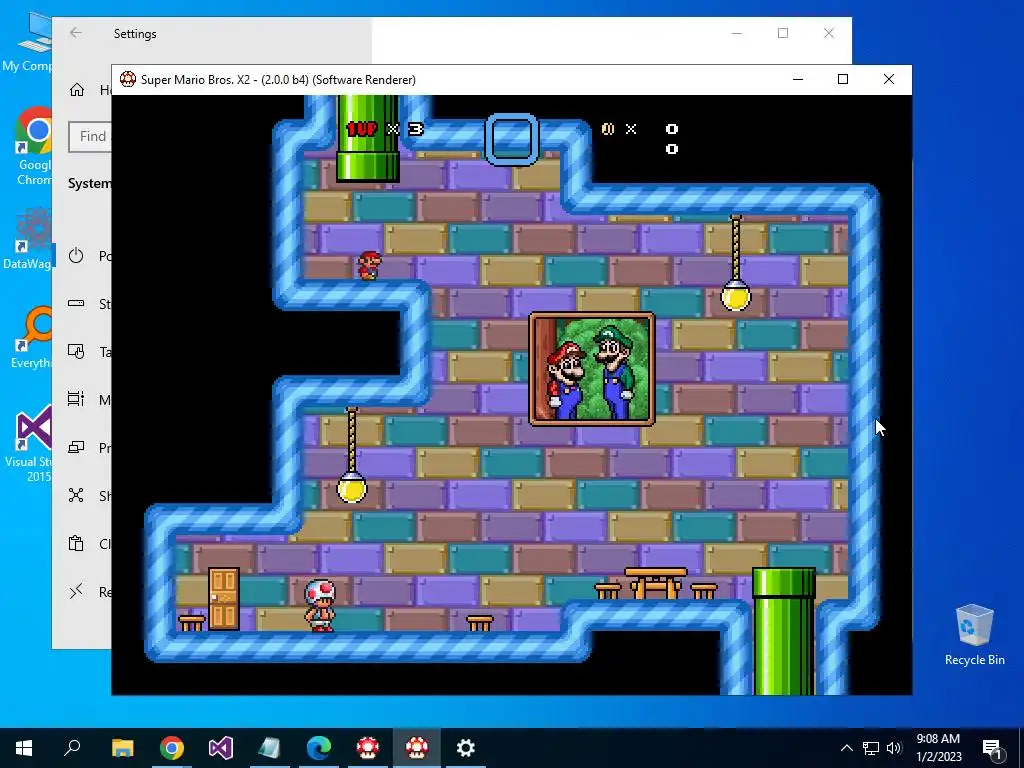Click the small stool in the middle of the floor
1024x768 pixels.
point(480,623)
